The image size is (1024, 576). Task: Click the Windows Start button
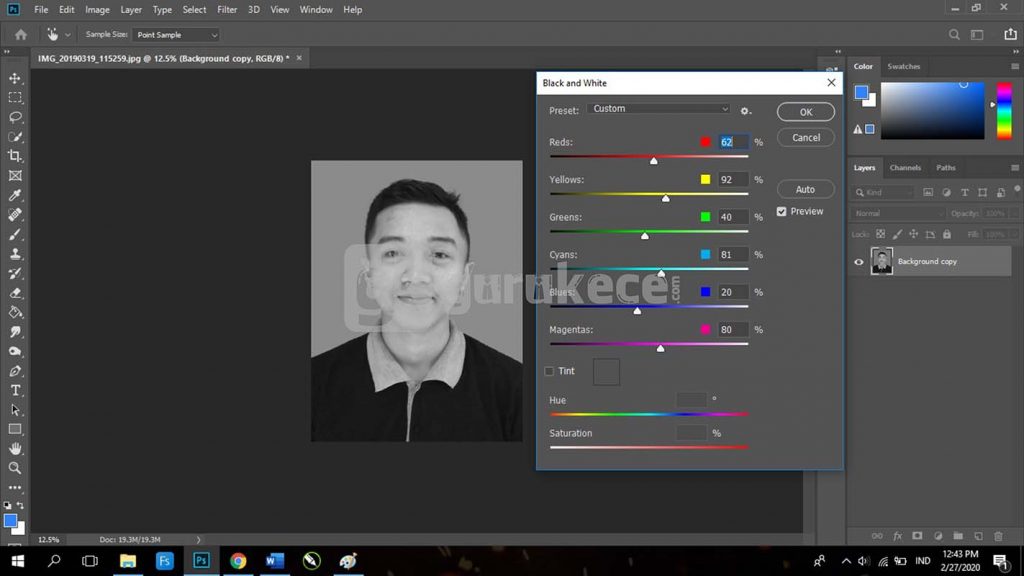pyautogui.click(x=18, y=561)
